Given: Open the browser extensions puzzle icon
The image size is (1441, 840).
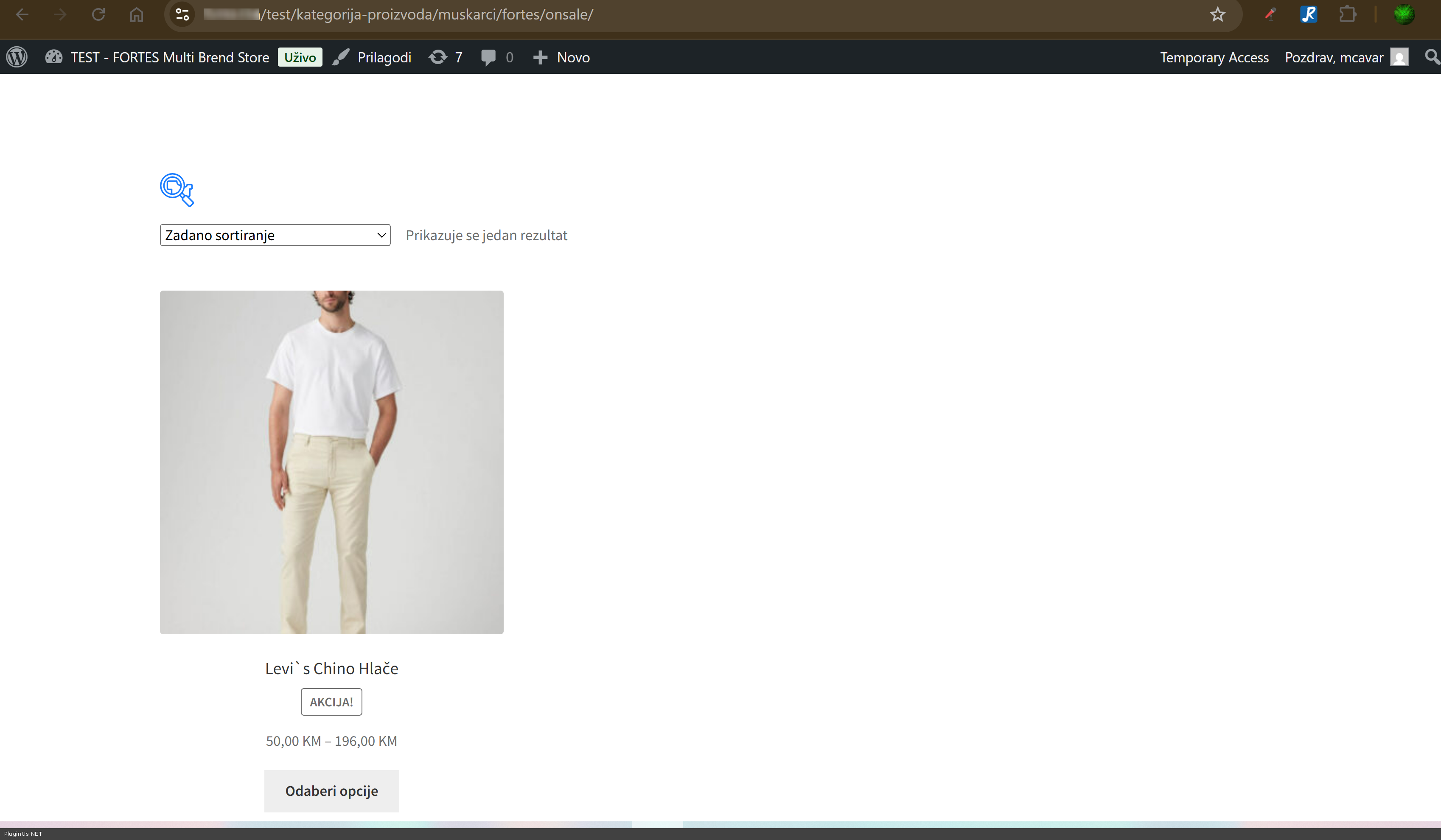Looking at the screenshot, I should (1348, 14).
